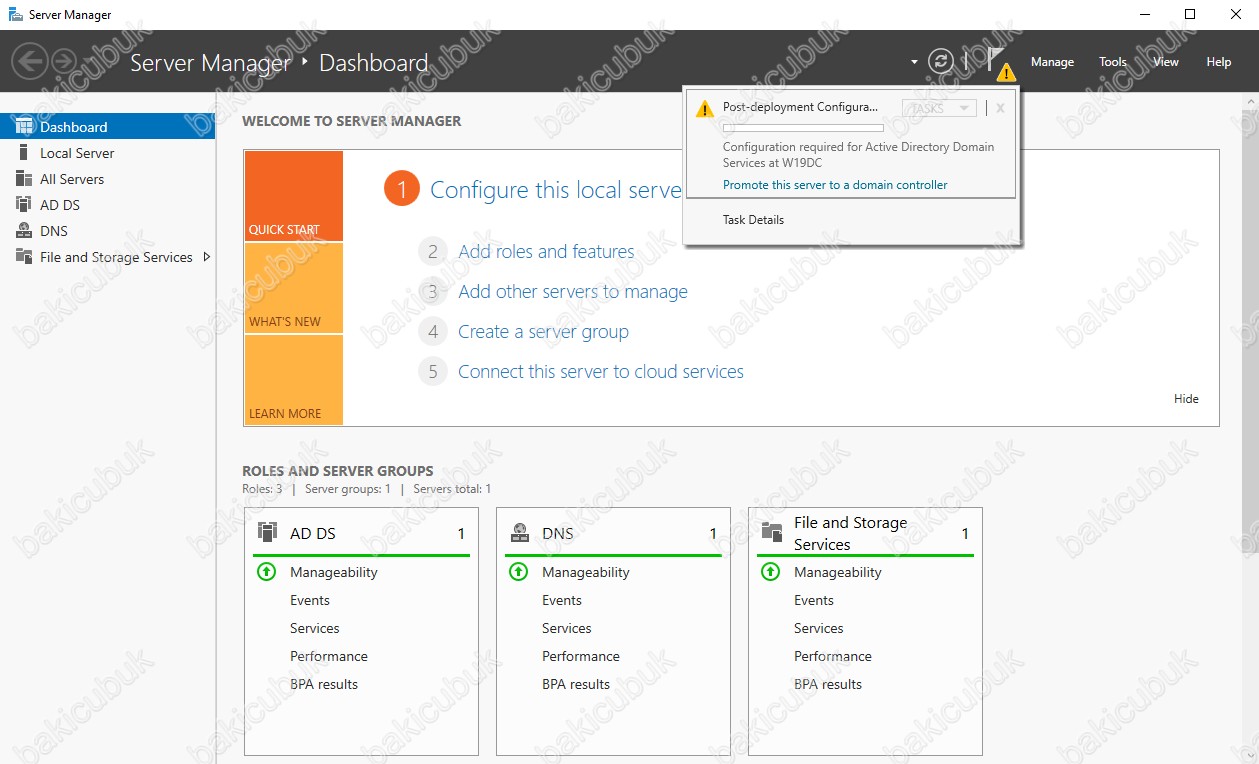Screen dimensions: 1259x764
Task: Open Events in File and Storage Services tile
Action: pos(814,601)
